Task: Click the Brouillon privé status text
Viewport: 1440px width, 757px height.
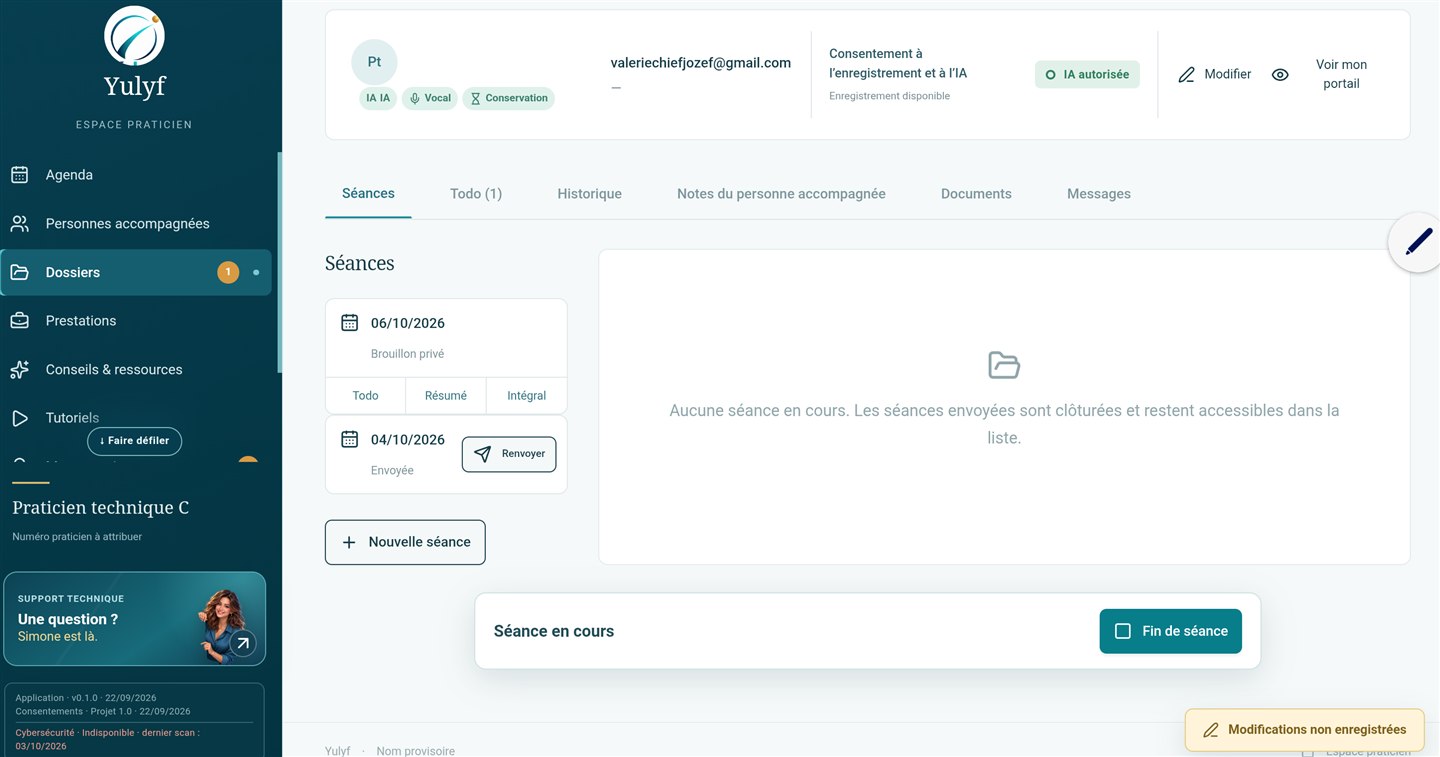Action: 407,354
